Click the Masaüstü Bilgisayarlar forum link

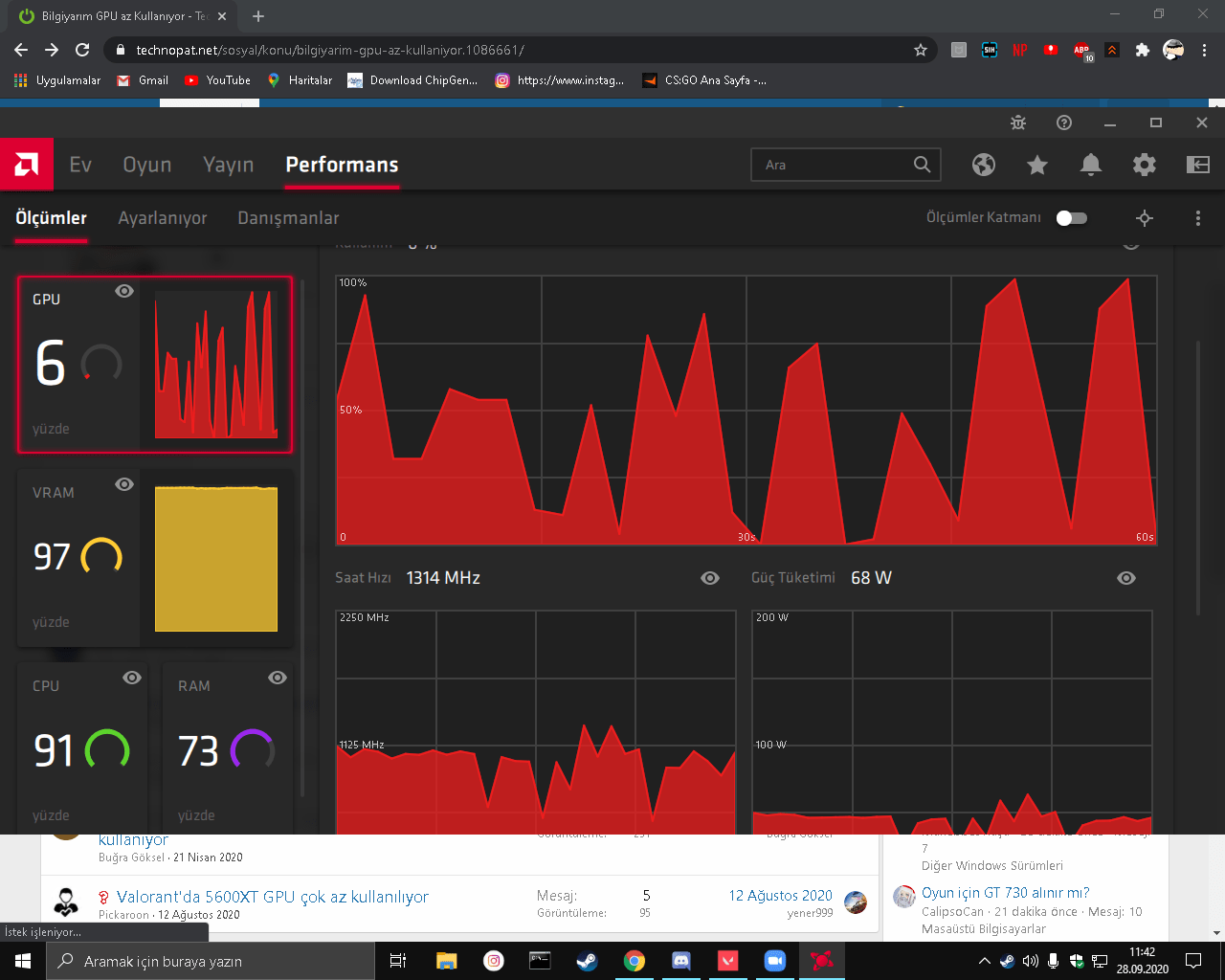[984, 928]
